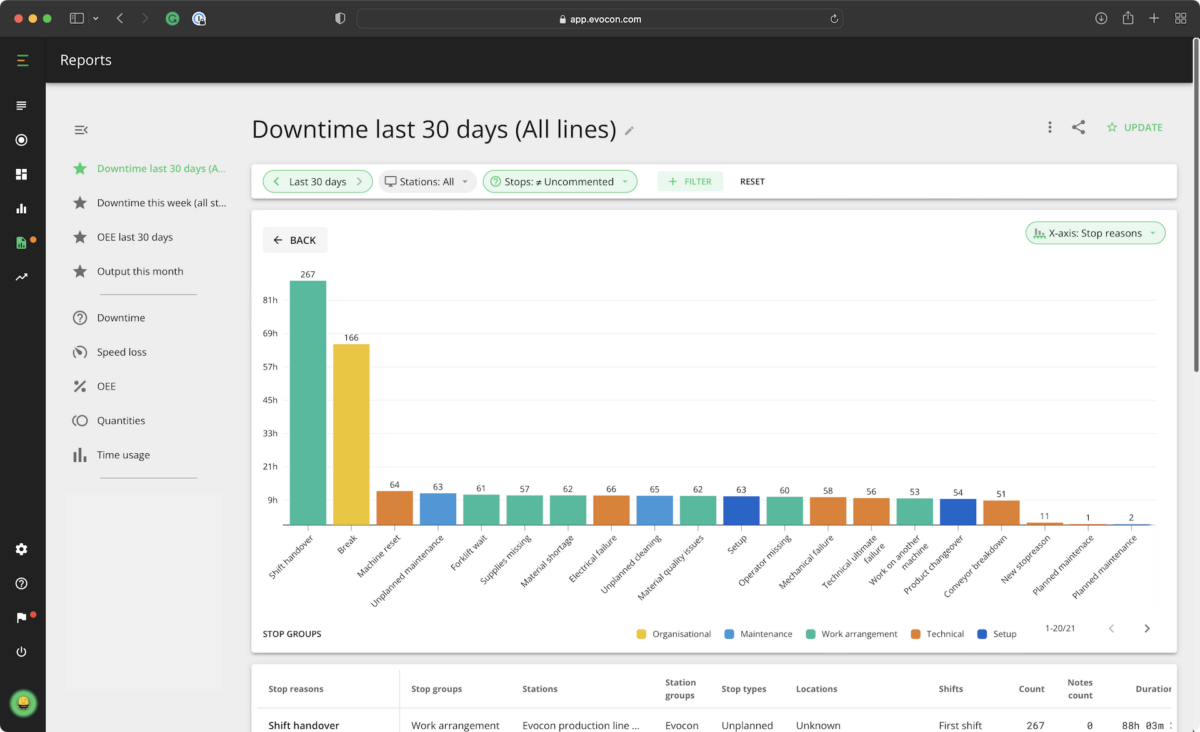Toggle the flag notifications icon with red badge
Image resolution: width=1200 pixels, height=732 pixels.
(22, 617)
